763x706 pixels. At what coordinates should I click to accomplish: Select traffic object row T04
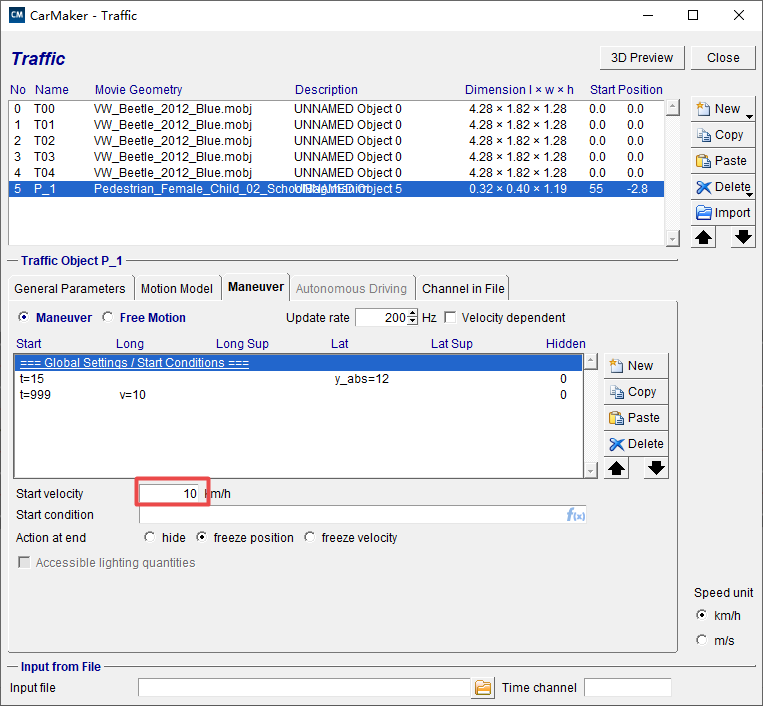tap(336, 173)
